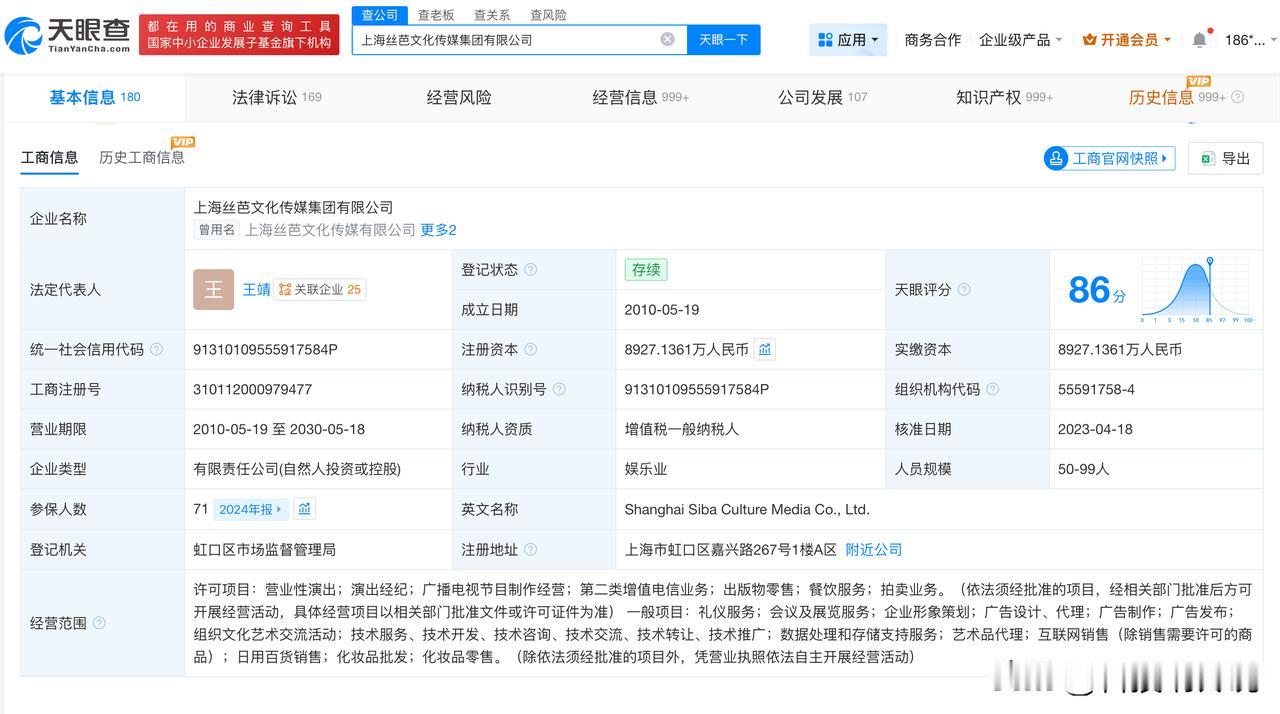Viewport: 1280px width, 714px height.
Task: Open the chart icon next to 注册资本 value
Action: pyautogui.click(x=764, y=349)
